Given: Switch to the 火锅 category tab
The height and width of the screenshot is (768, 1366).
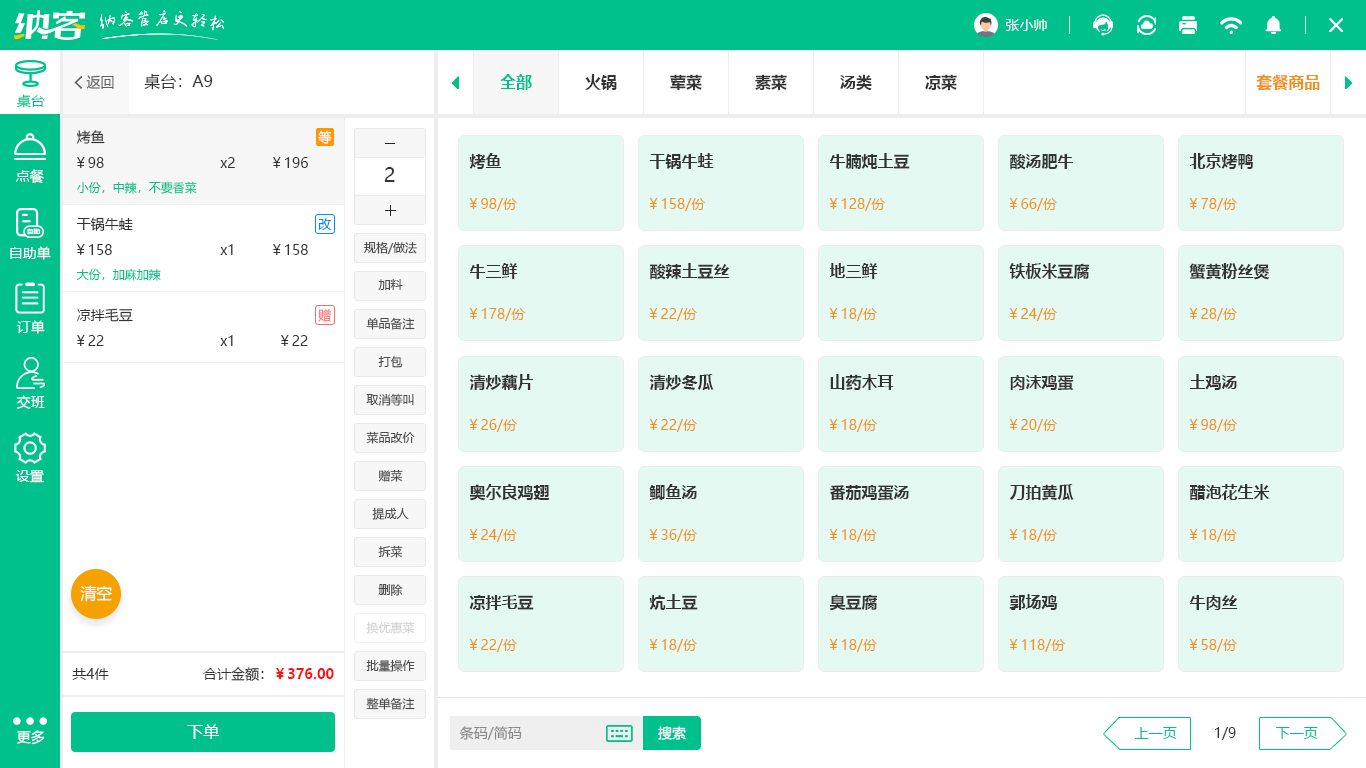Looking at the screenshot, I should pos(600,82).
